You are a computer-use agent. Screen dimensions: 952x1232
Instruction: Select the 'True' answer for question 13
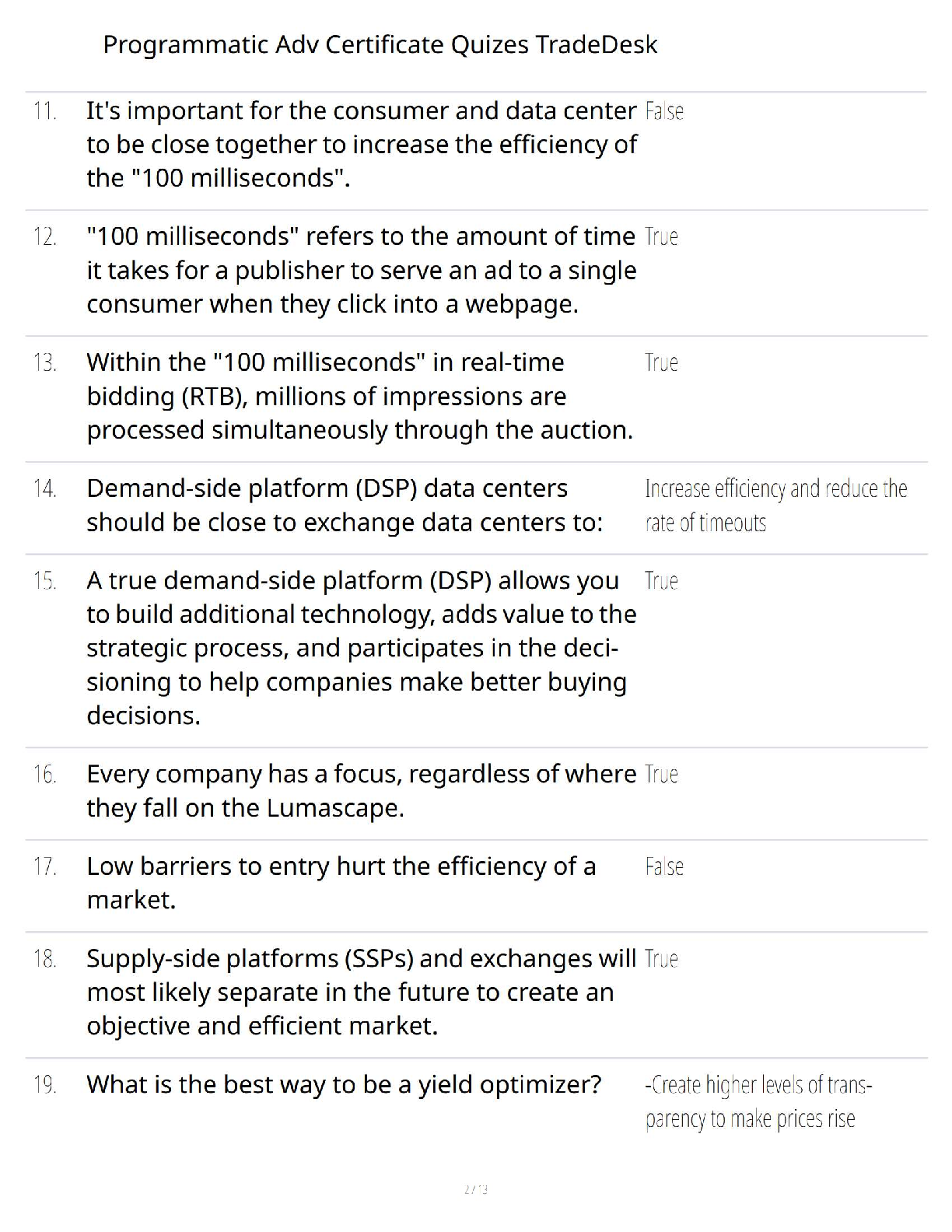pyautogui.click(x=661, y=362)
